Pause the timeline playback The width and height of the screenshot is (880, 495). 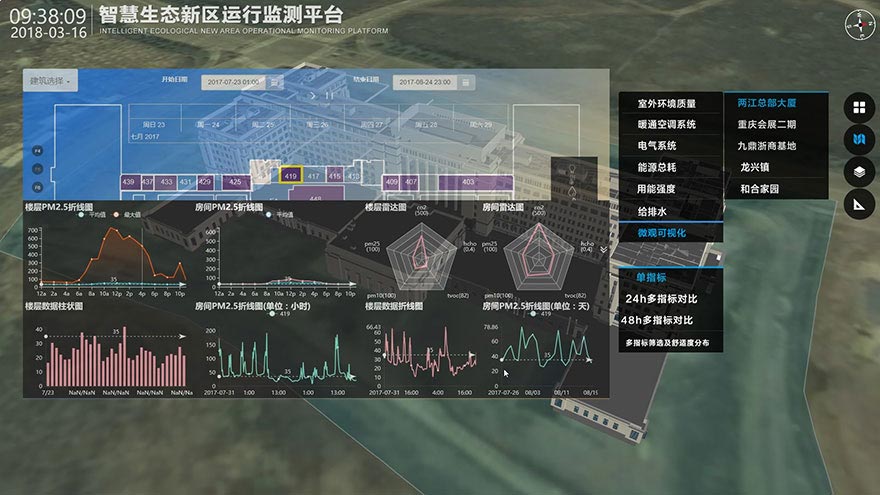[x=329, y=96]
